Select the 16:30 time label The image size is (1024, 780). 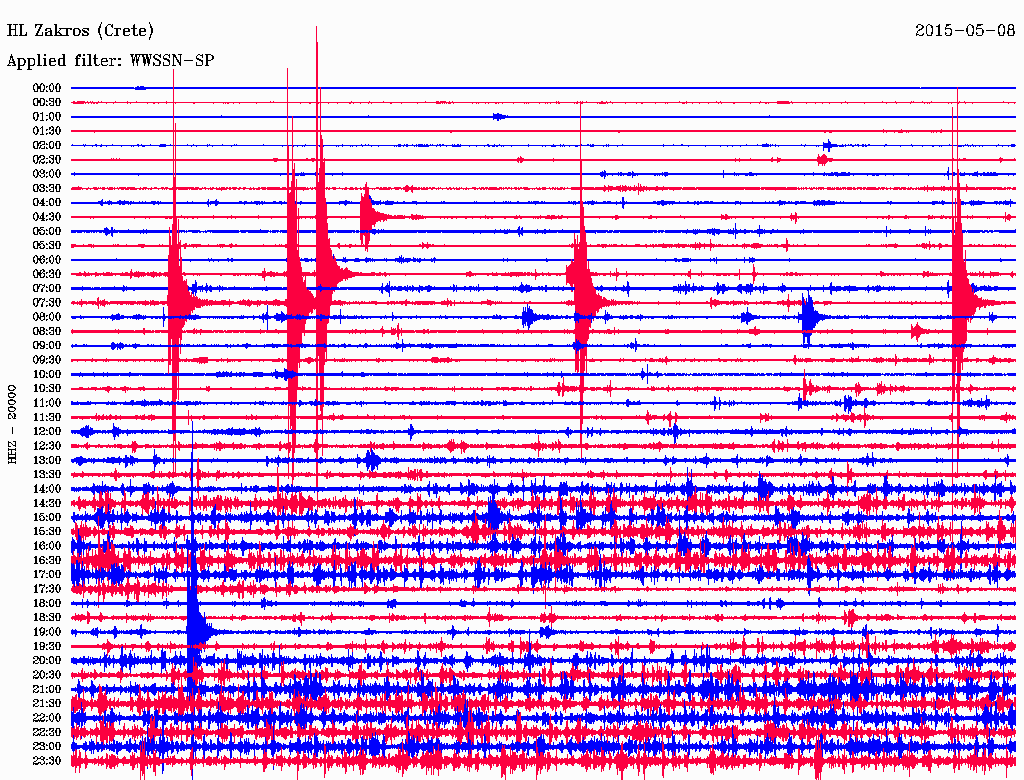tap(47, 561)
